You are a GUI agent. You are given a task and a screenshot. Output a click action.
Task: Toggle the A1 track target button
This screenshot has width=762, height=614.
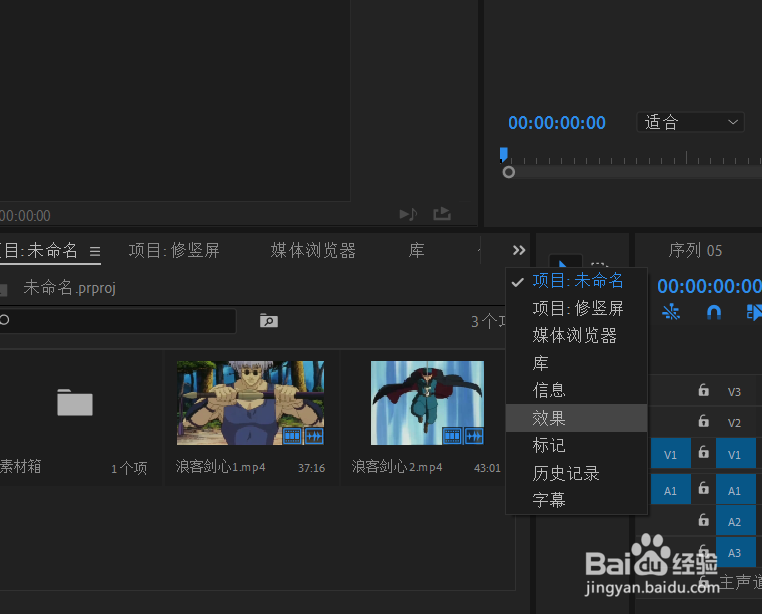(735, 490)
